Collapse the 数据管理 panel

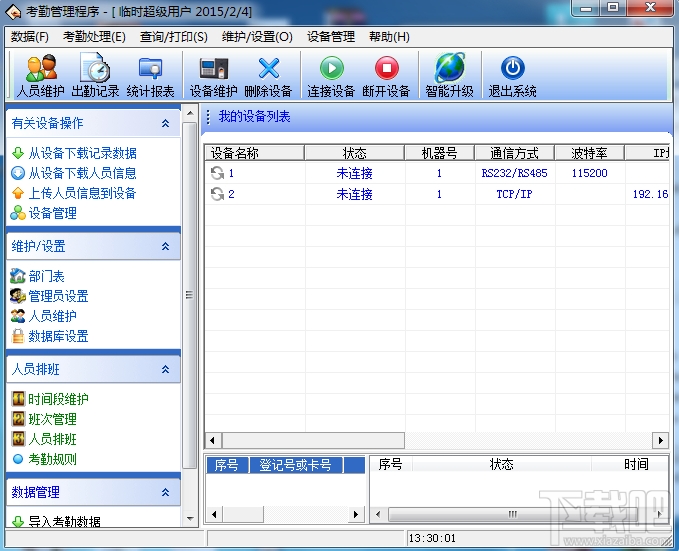click(x=165, y=493)
